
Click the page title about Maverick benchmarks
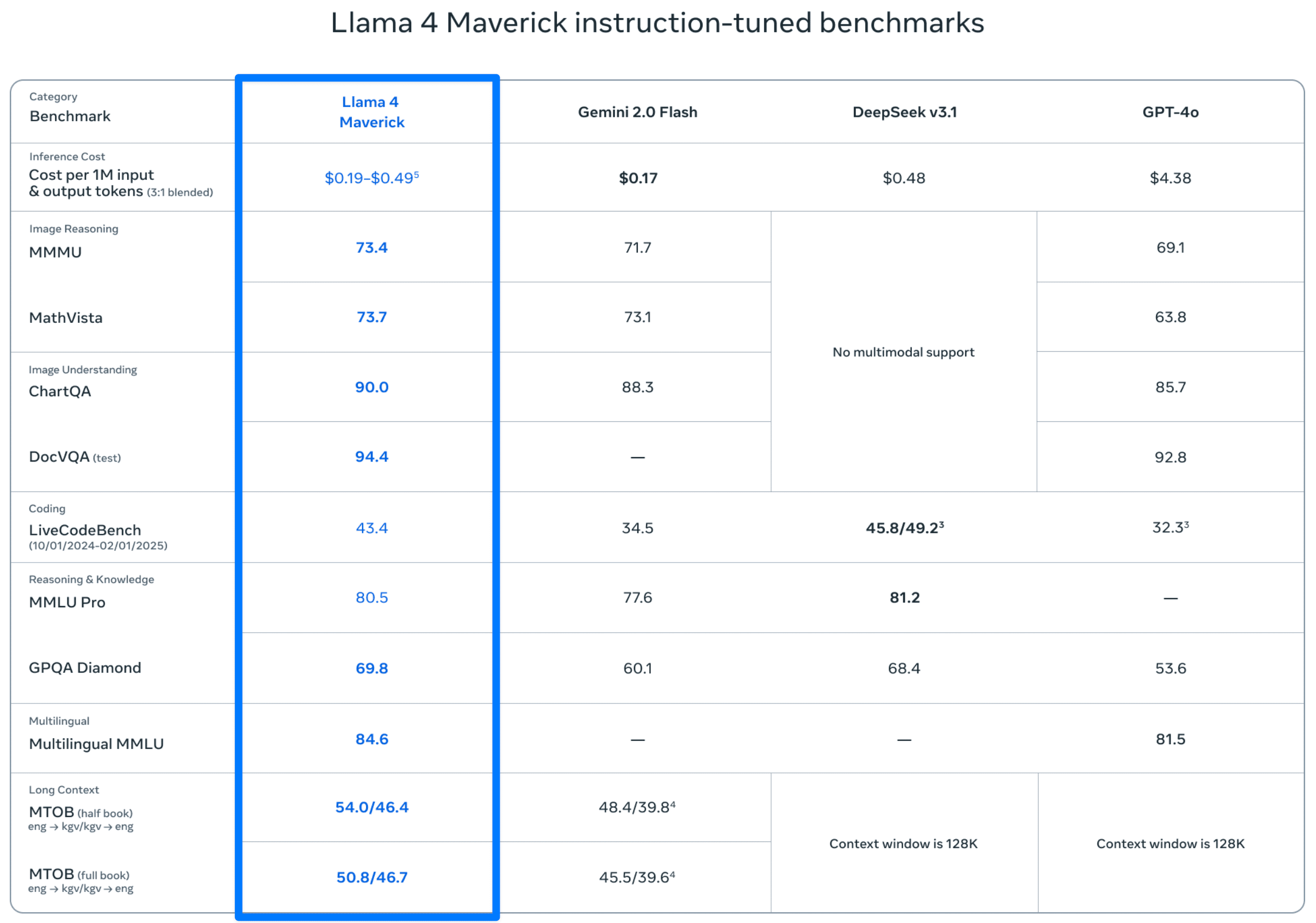657,23
